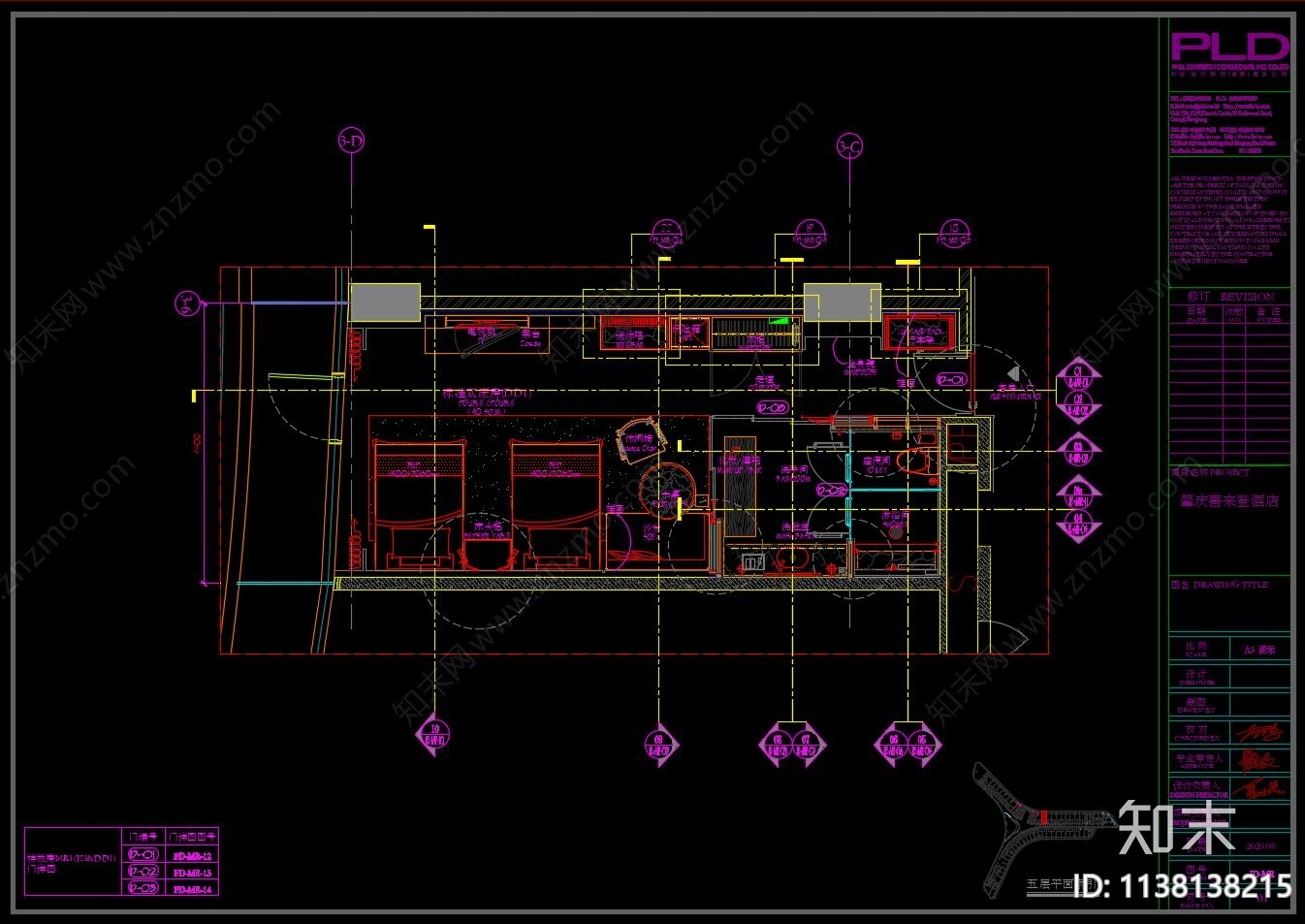Select the gray structural column below 3-D
Viewport: 1305px width, 924px height.
385,303
